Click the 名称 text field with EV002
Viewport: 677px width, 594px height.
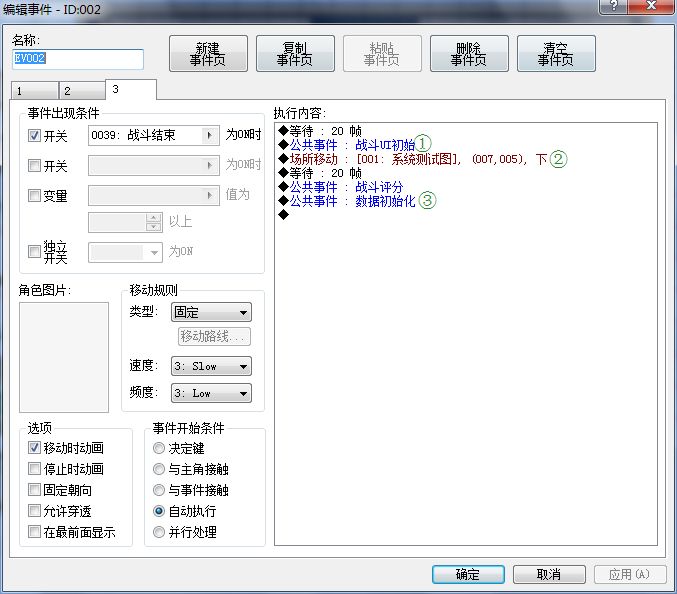[78, 59]
